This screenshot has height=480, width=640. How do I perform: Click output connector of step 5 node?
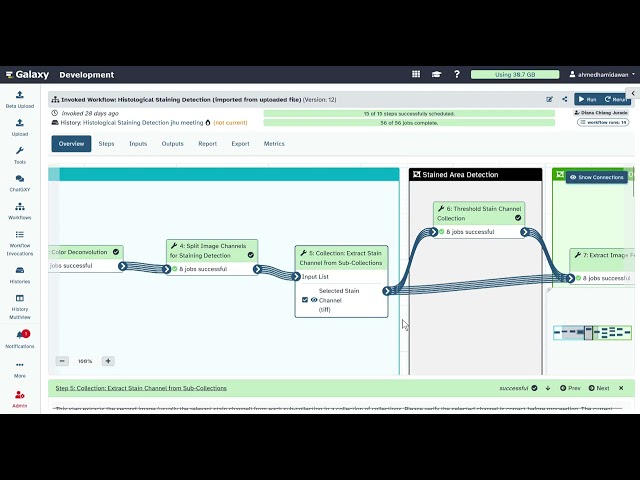pyautogui.click(x=387, y=291)
